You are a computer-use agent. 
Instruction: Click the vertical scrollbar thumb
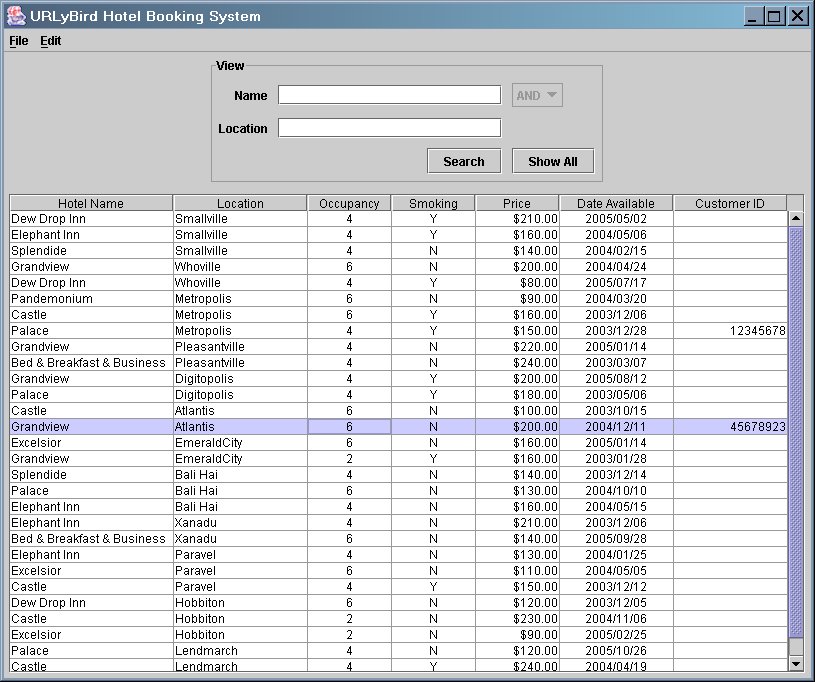click(796, 431)
